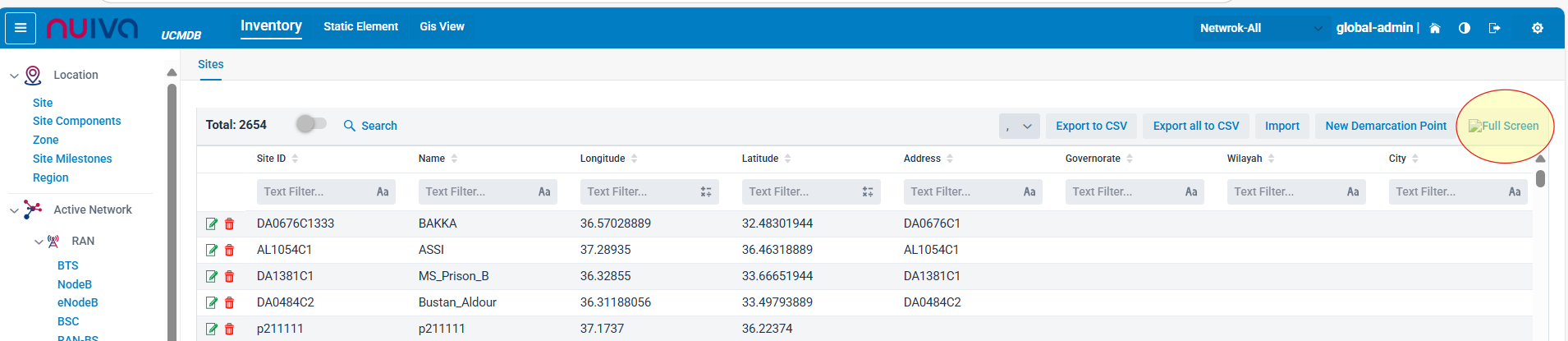
Task: Click the Longitude text filter field
Action: pyautogui.click(x=636, y=191)
